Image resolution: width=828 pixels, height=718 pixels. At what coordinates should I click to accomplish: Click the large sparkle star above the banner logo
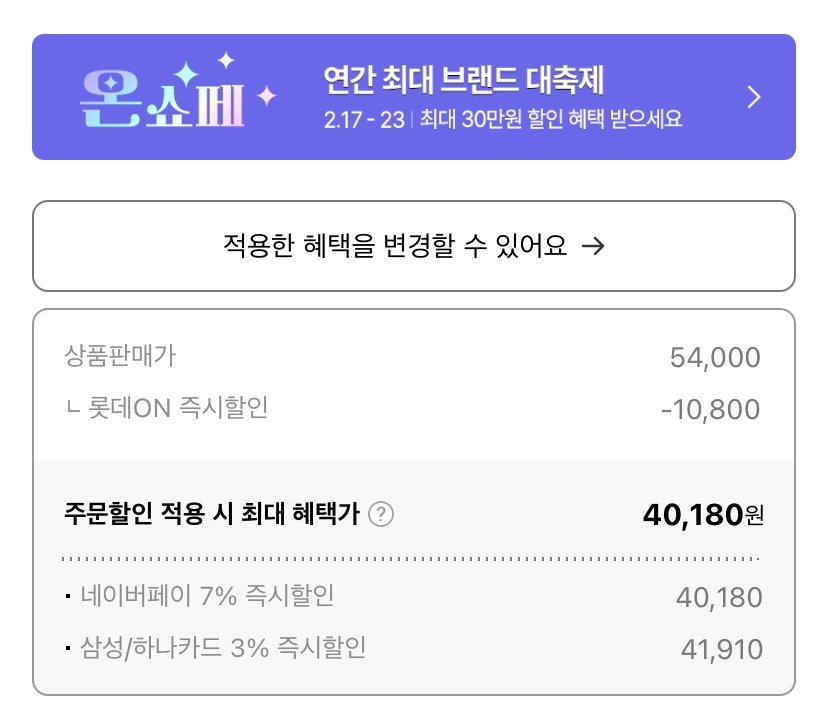[185, 75]
